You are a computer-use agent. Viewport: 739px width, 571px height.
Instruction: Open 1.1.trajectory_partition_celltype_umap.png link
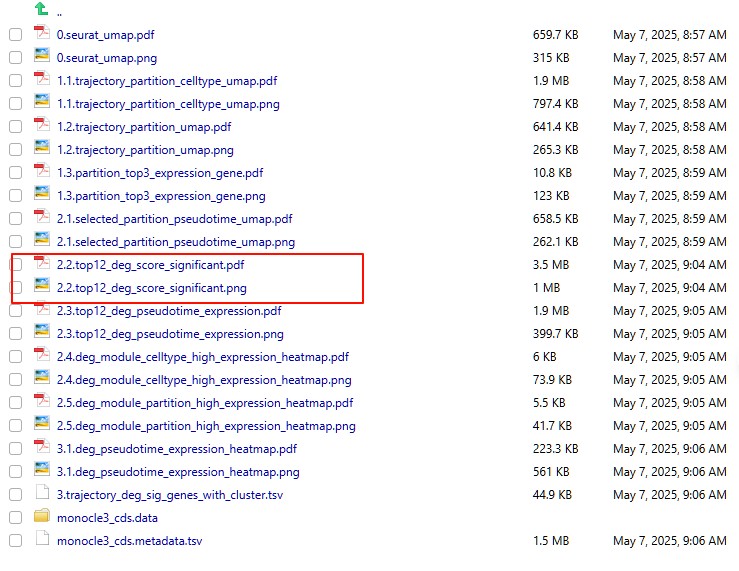[168, 104]
